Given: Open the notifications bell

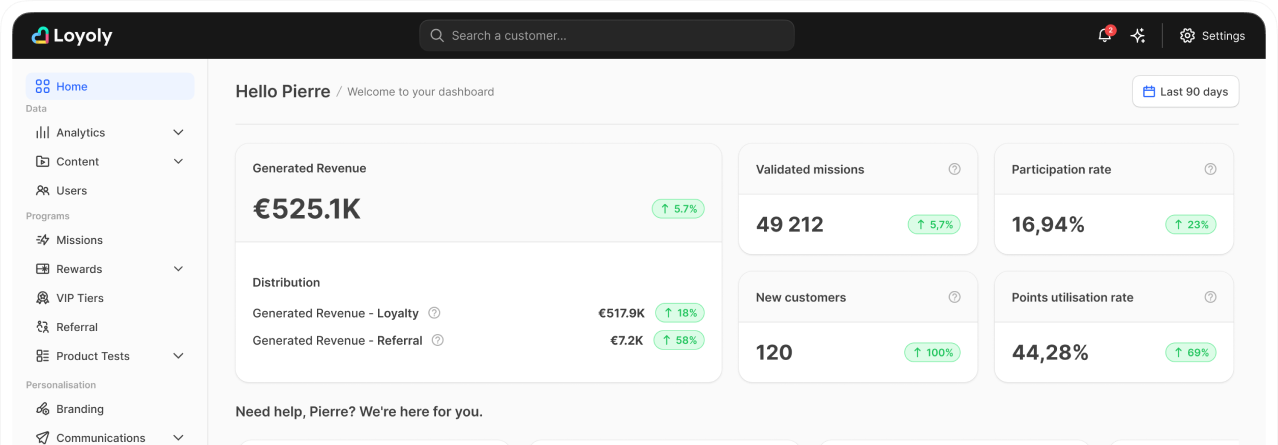Looking at the screenshot, I should pos(1105,35).
